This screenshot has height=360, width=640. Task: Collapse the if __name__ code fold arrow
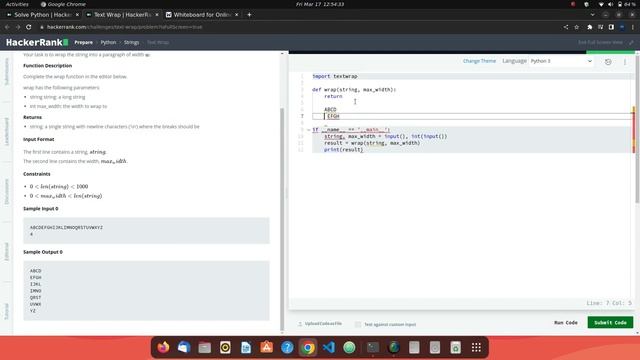pos(309,130)
